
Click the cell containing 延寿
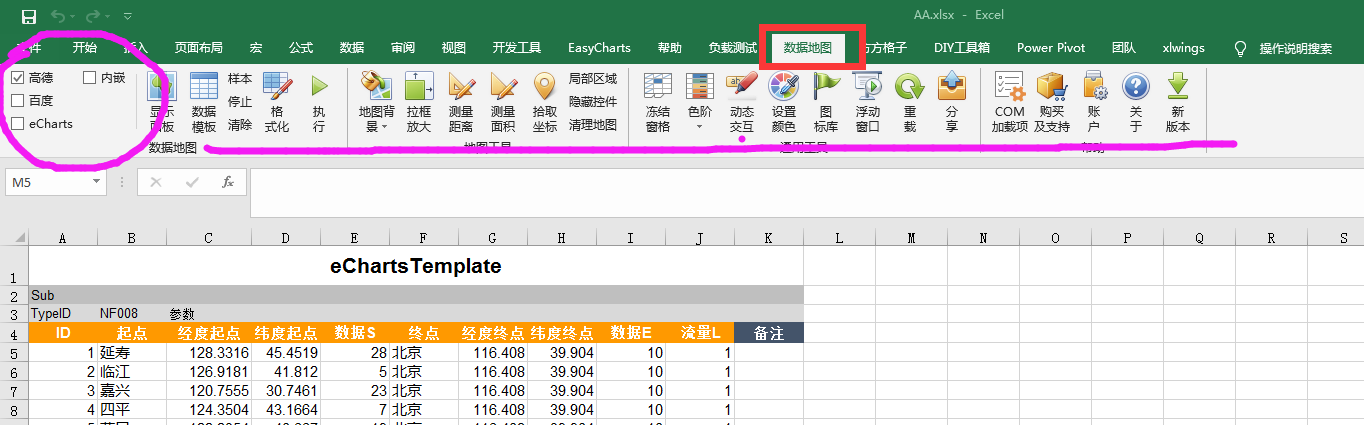click(132, 352)
